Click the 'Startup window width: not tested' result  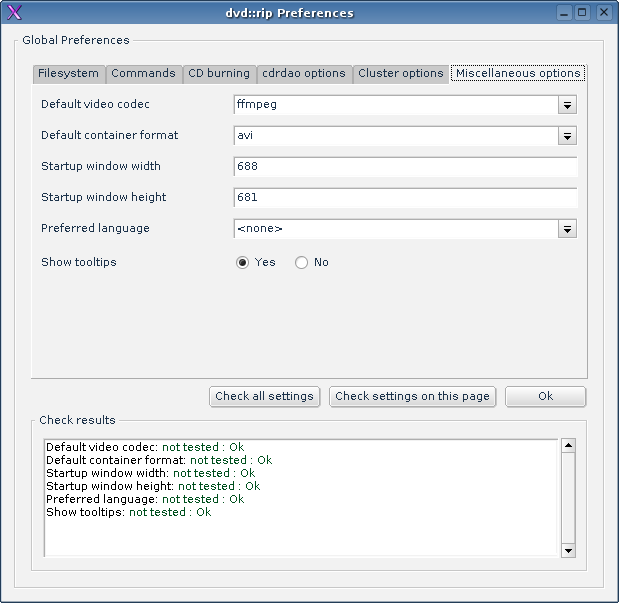click(150, 473)
